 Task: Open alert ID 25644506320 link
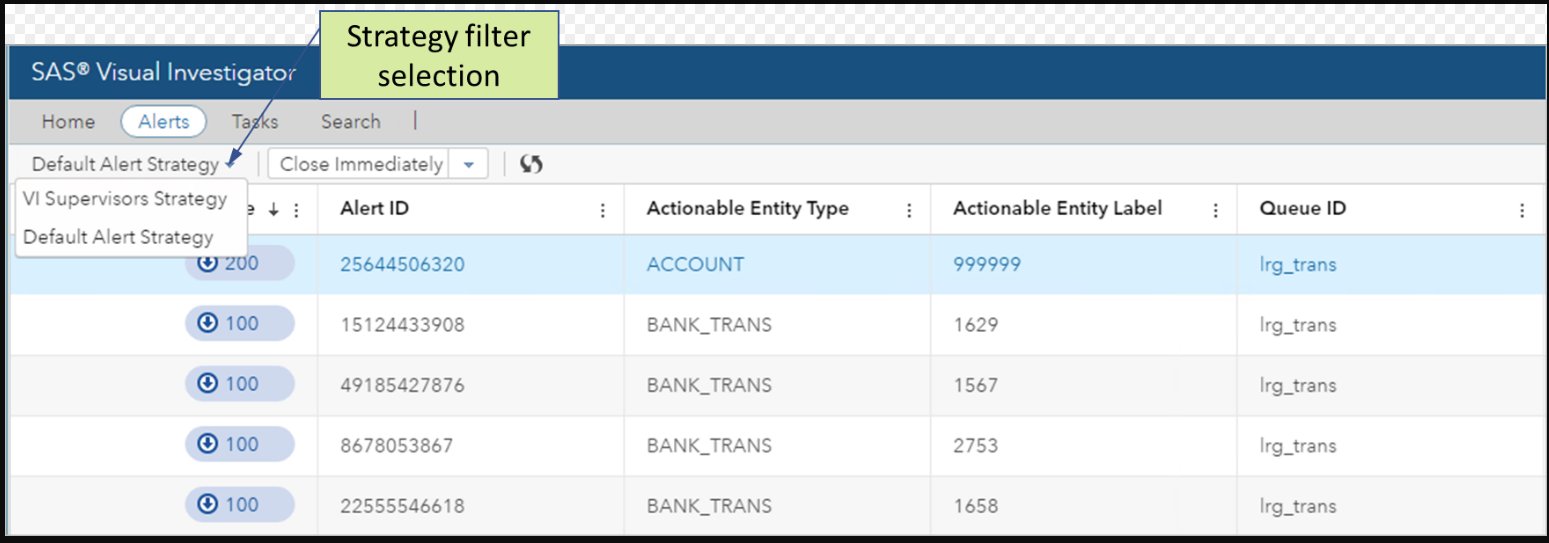(x=402, y=265)
